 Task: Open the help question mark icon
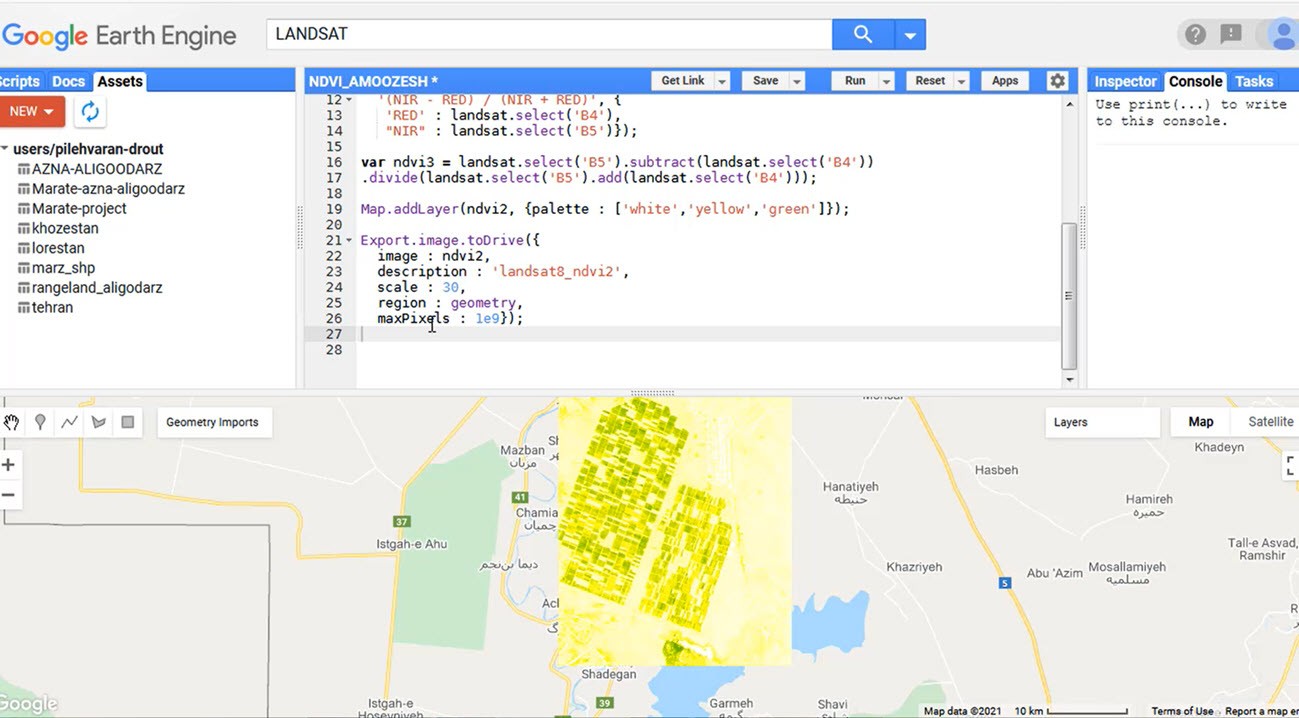1195,34
